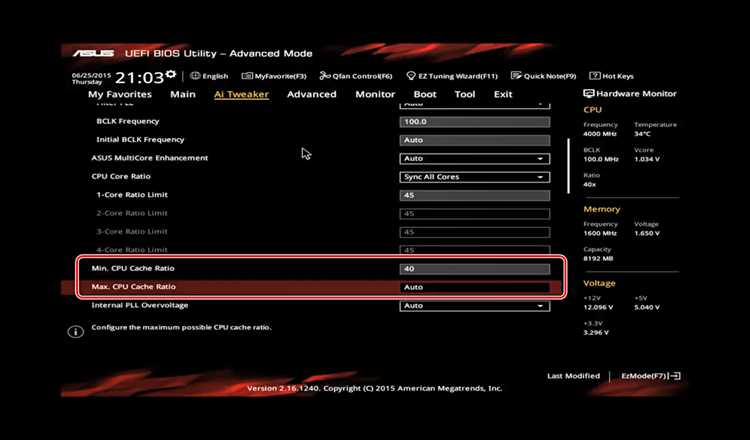Viewport: 750px width, 440px height.
Task: Open the Main tab
Action: (x=183, y=94)
